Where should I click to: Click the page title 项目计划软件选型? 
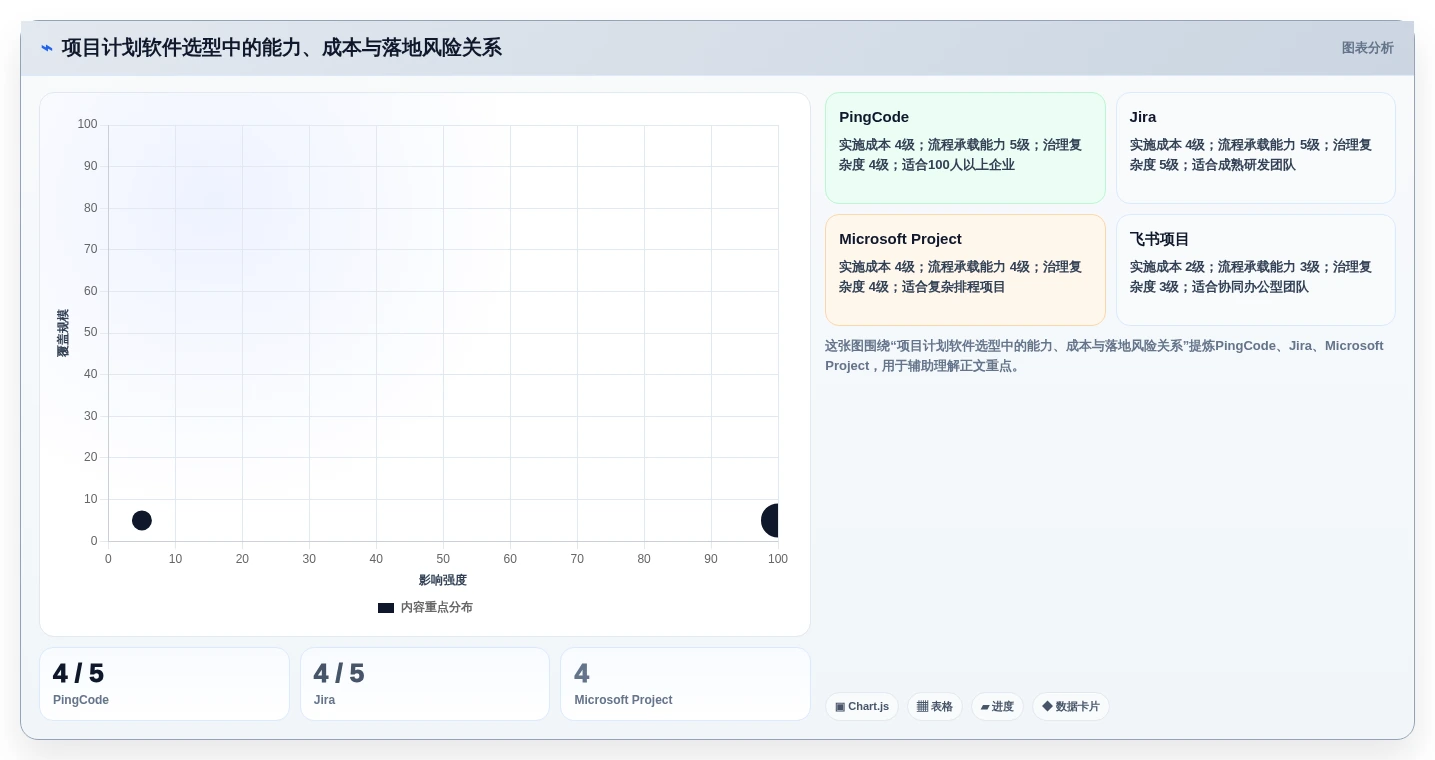[x=282, y=48]
